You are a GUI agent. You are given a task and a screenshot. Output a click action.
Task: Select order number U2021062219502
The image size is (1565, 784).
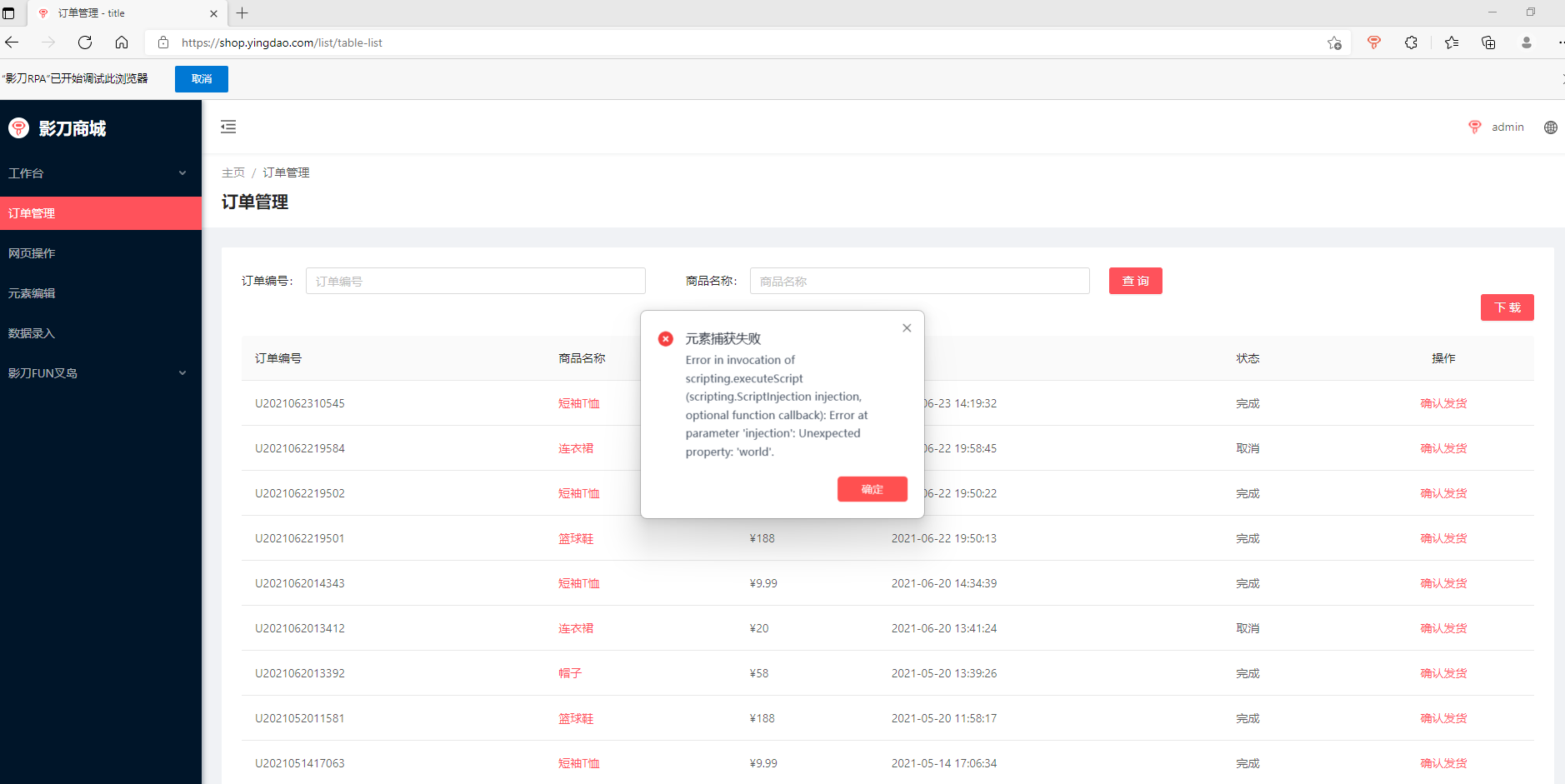click(300, 493)
